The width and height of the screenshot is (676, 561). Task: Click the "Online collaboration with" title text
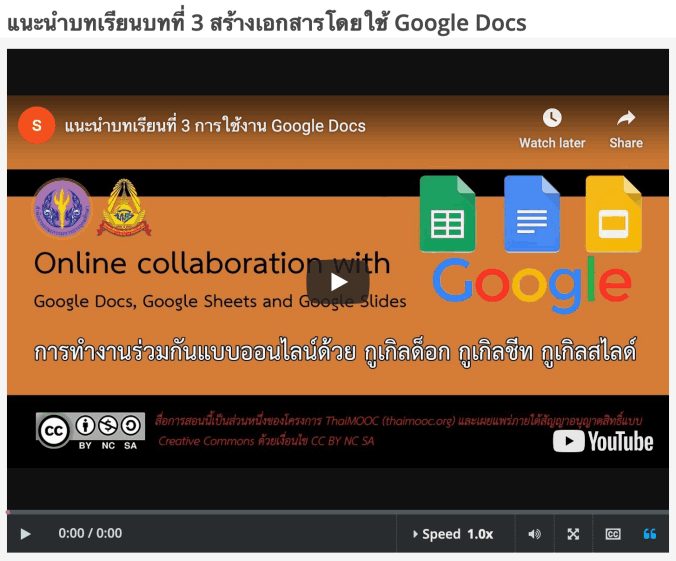212,263
